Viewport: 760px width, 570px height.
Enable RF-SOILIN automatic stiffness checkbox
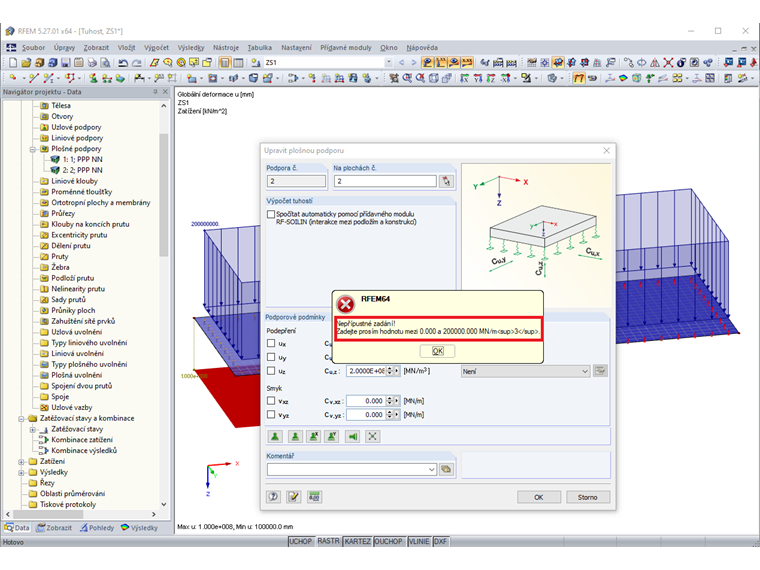(x=271, y=214)
